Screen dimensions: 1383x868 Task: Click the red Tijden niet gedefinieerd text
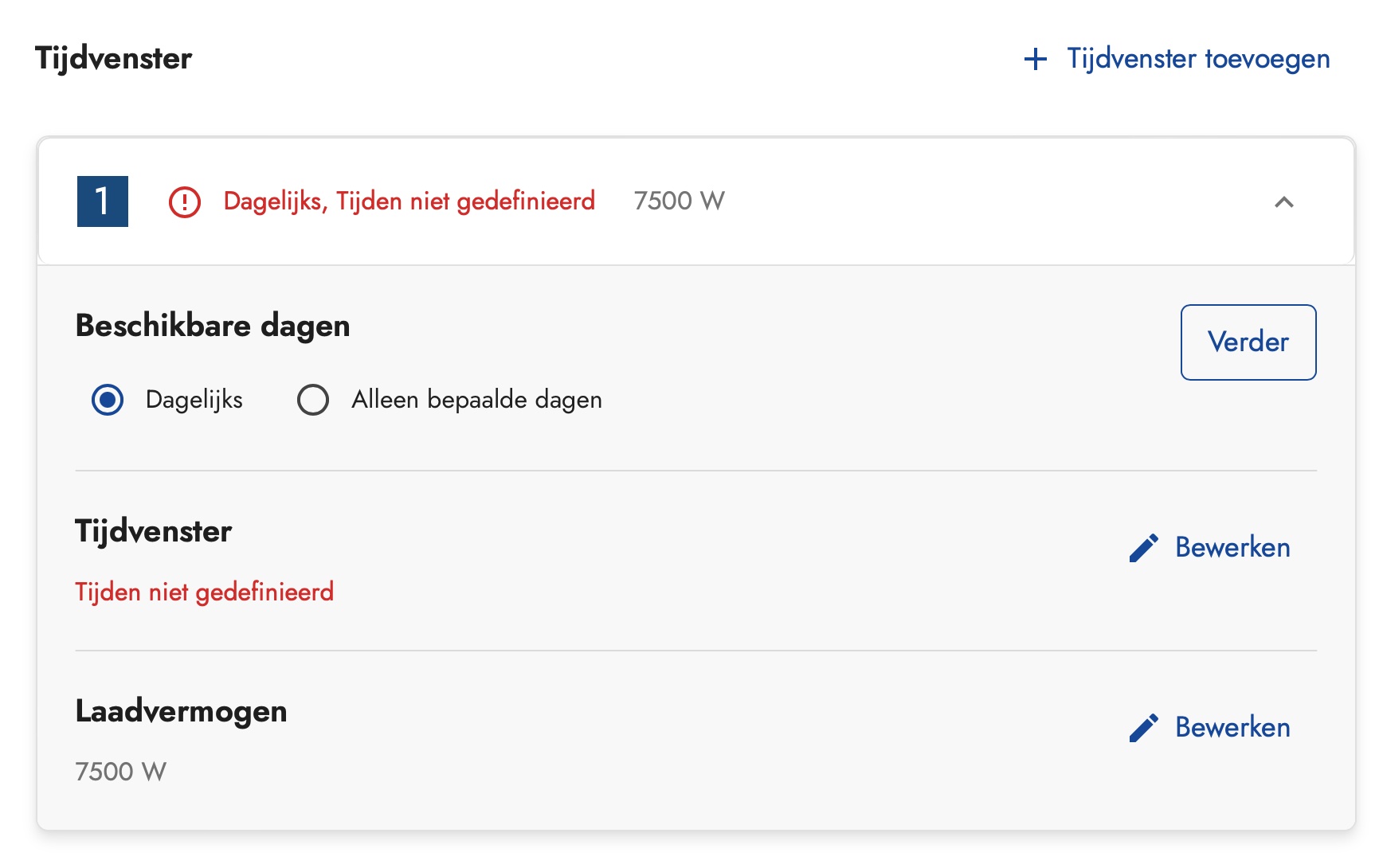click(205, 592)
